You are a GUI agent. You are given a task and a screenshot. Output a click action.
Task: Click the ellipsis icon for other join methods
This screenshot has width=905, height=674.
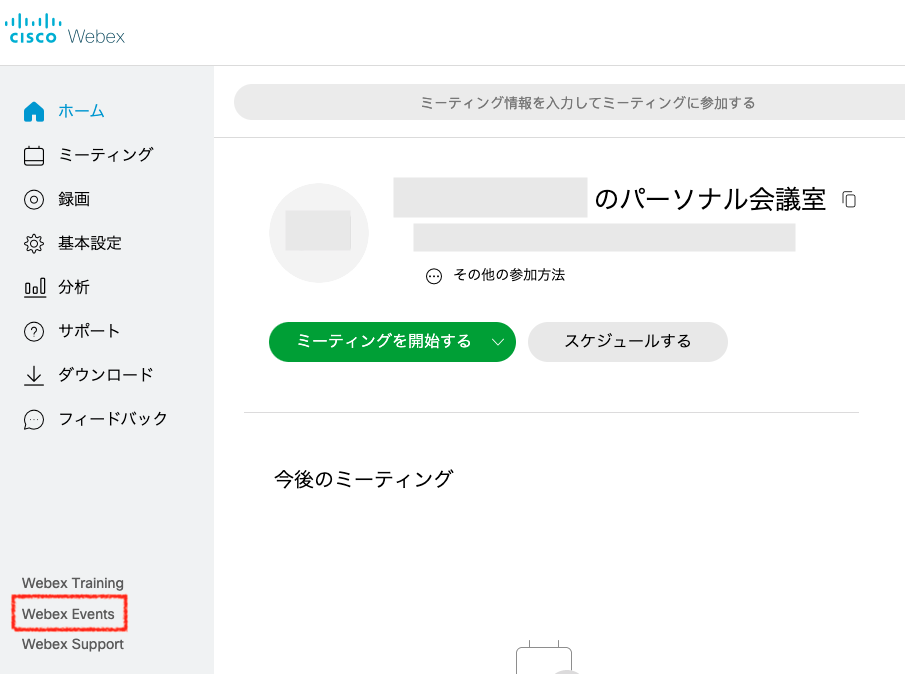pyautogui.click(x=433, y=276)
